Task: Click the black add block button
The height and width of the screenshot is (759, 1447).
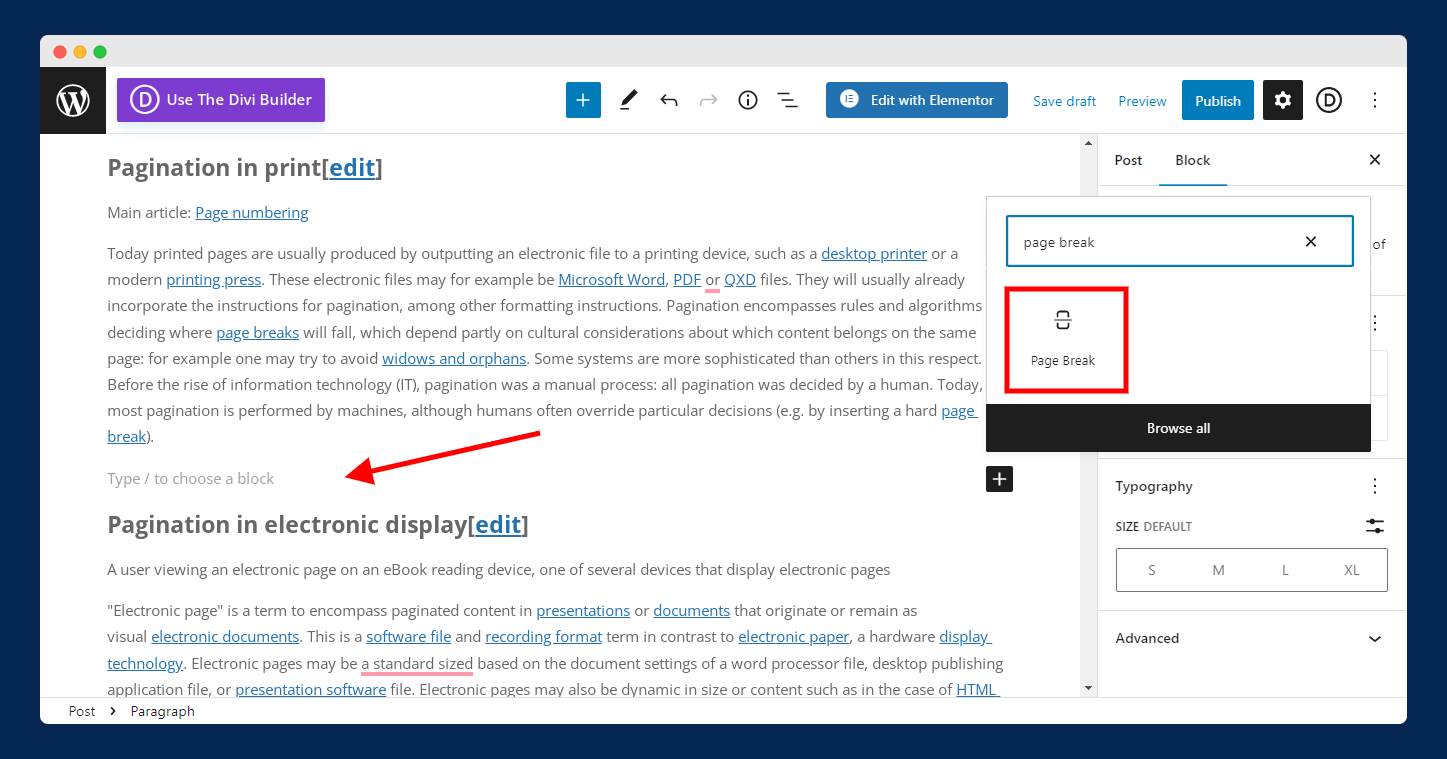Action: click(x=999, y=479)
